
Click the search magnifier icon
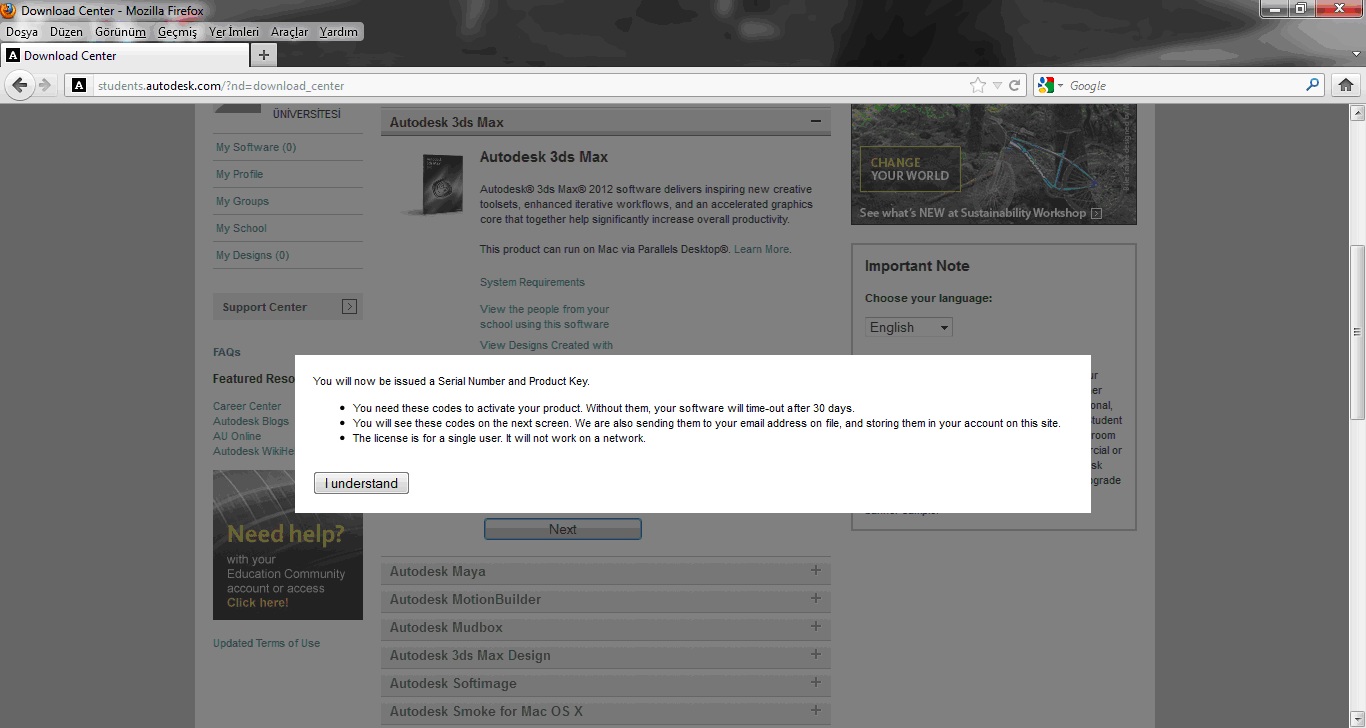(1313, 85)
